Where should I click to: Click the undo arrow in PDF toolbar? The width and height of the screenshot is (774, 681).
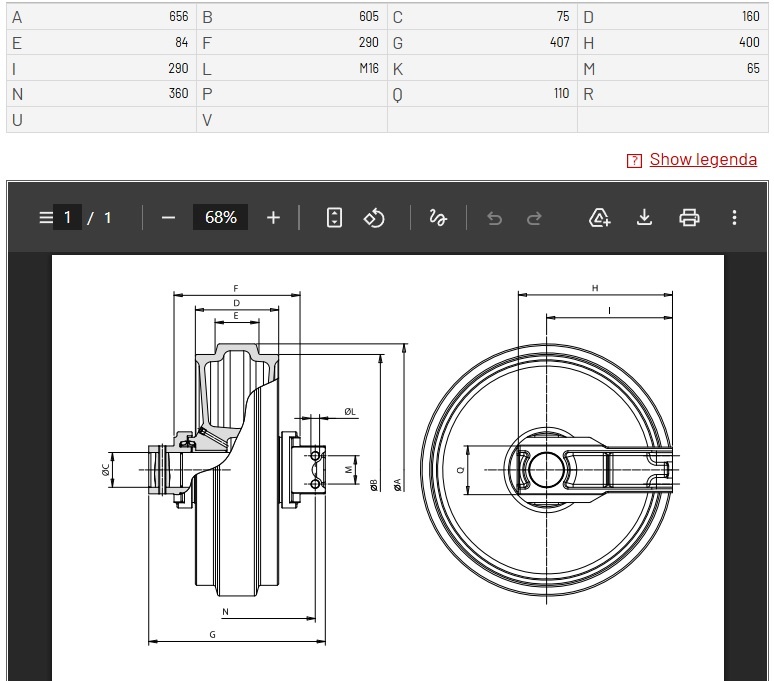[494, 218]
